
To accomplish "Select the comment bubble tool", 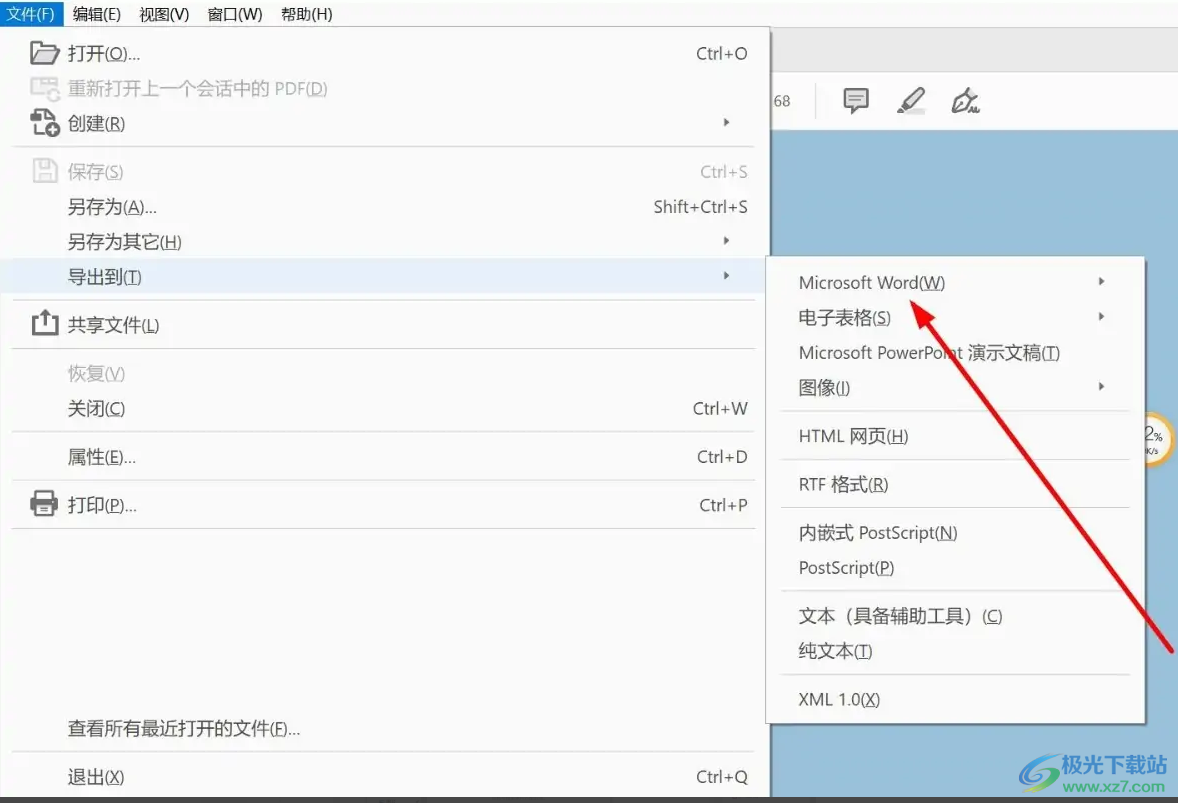I will tap(856, 101).
